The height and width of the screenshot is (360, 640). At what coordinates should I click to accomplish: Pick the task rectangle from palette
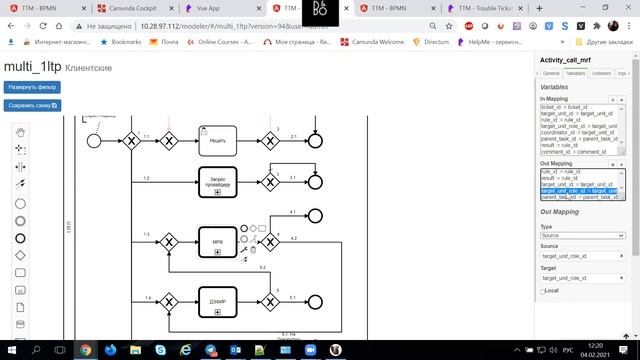pyautogui.click(x=20, y=273)
